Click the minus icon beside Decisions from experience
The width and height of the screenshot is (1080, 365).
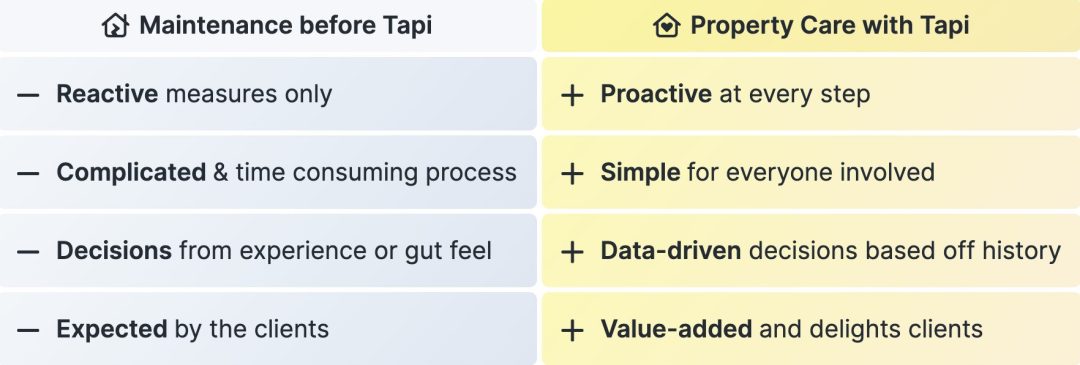coord(28,251)
